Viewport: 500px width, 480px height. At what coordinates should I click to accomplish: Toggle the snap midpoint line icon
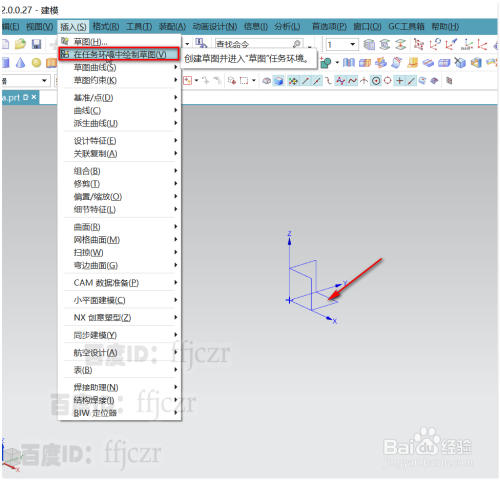tap(317, 81)
